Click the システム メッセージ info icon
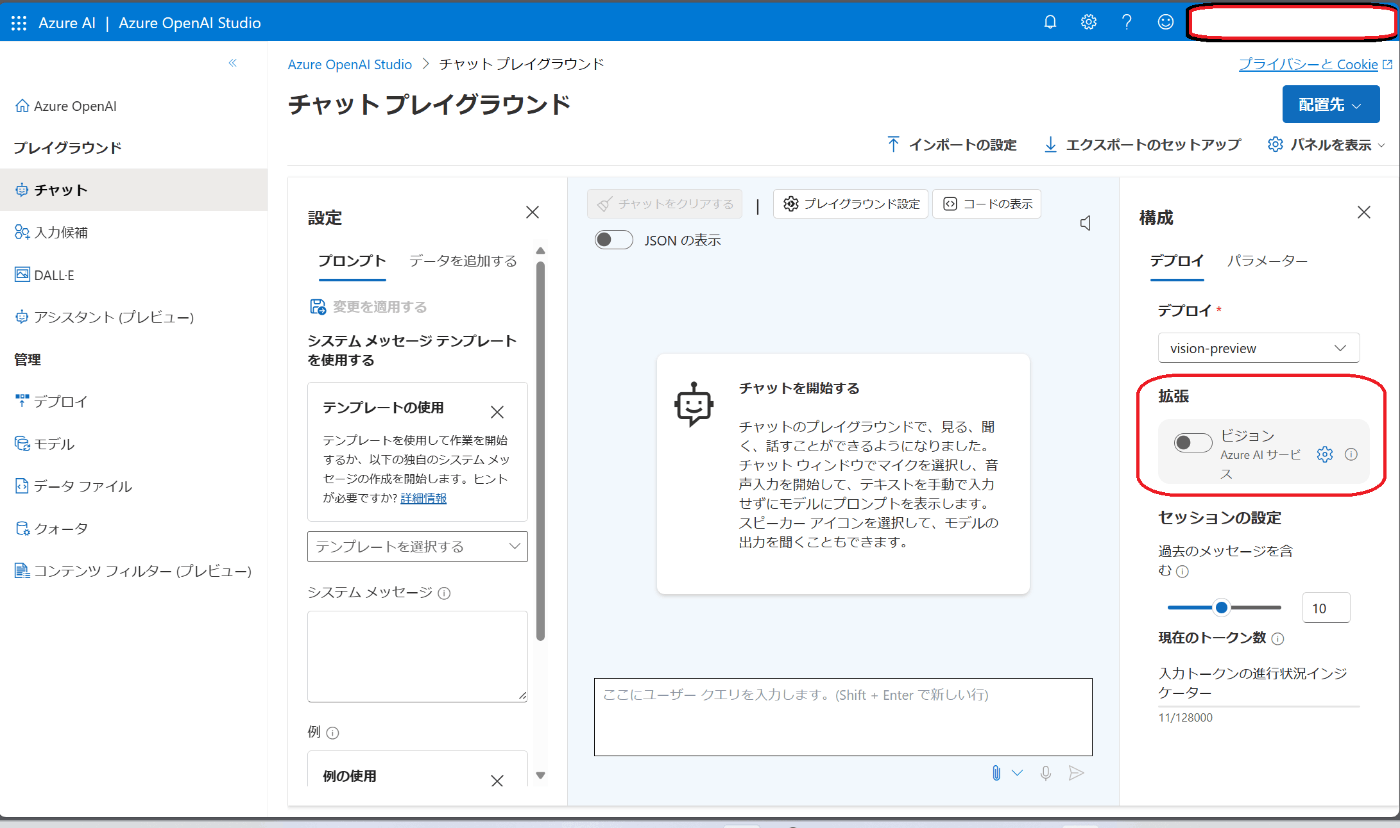The height and width of the screenshot is (828, 1400). pos(444,593)
